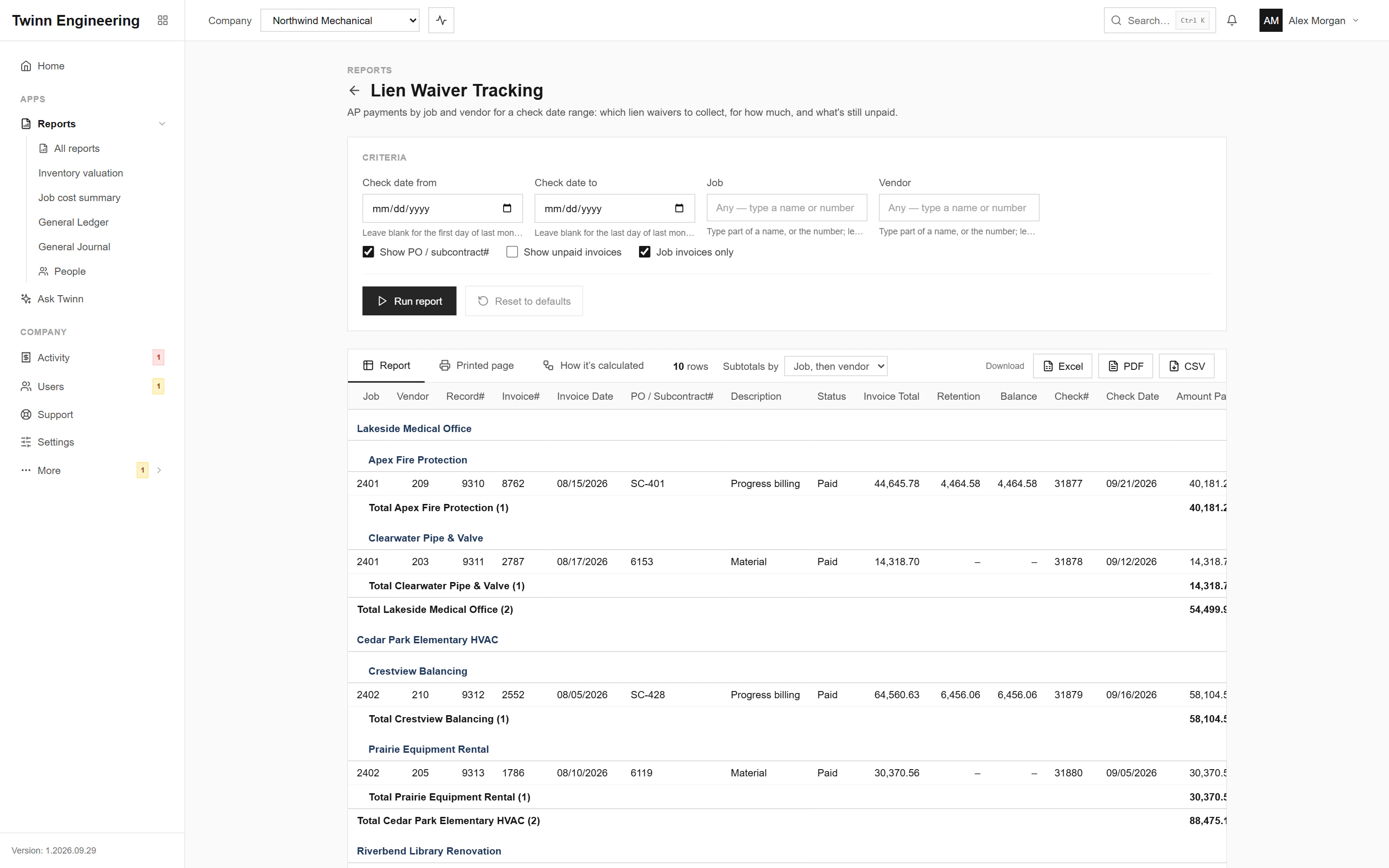
Task: Click the Search box in the top bar
Action: point(1159,21)
